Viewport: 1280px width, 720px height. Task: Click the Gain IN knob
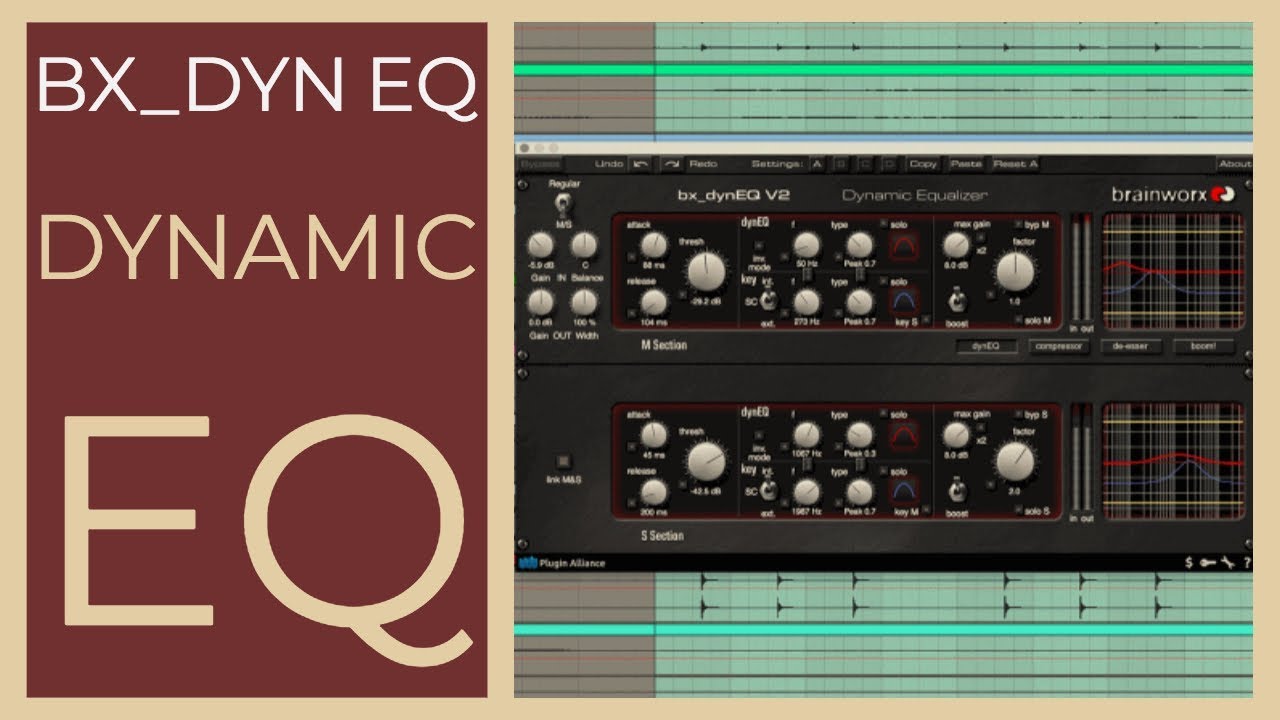pos(540,245)
